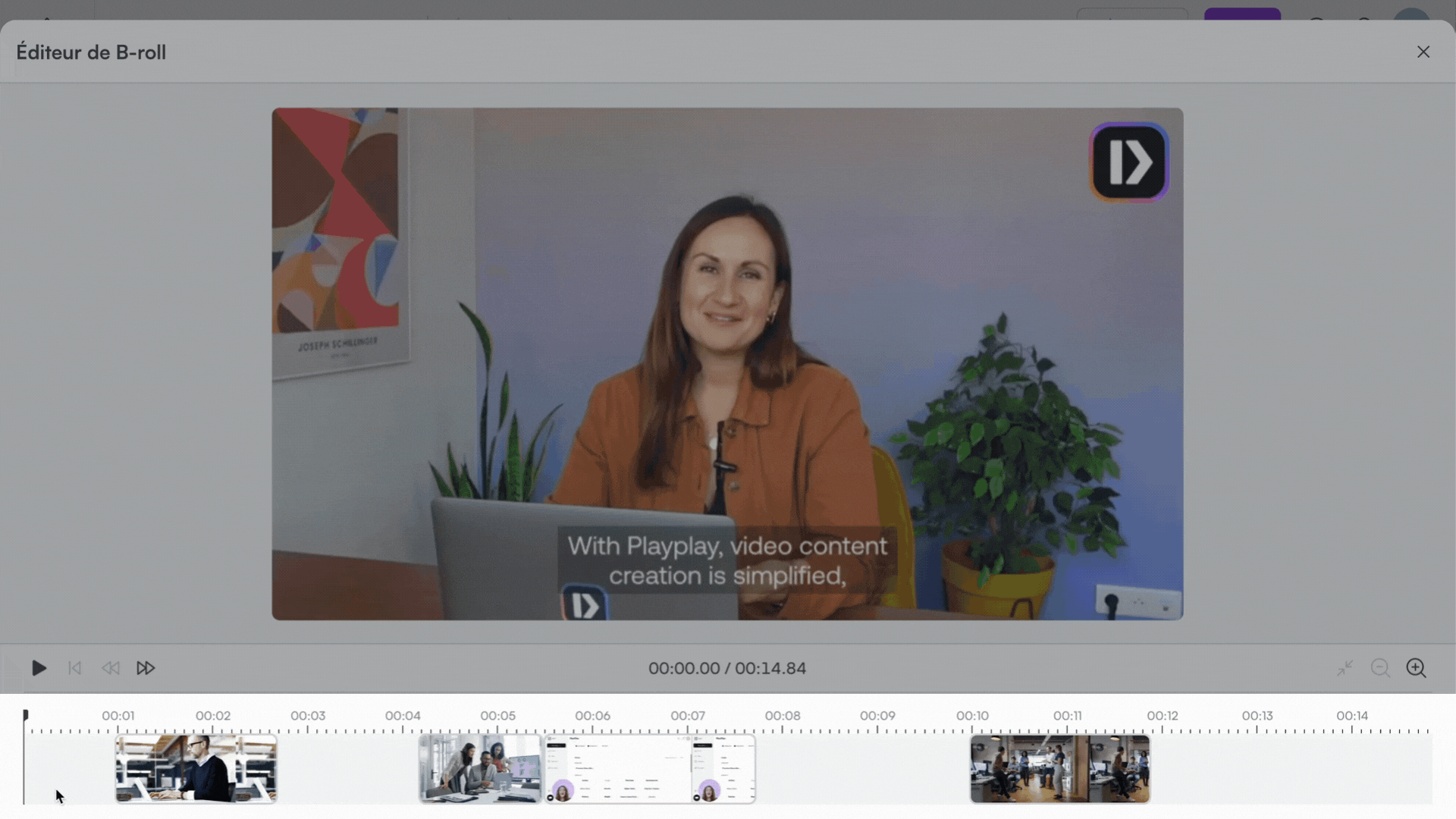This screenshot has width=1456, height=819.
Task: Click the video preview frame
Action: [727, 364]
